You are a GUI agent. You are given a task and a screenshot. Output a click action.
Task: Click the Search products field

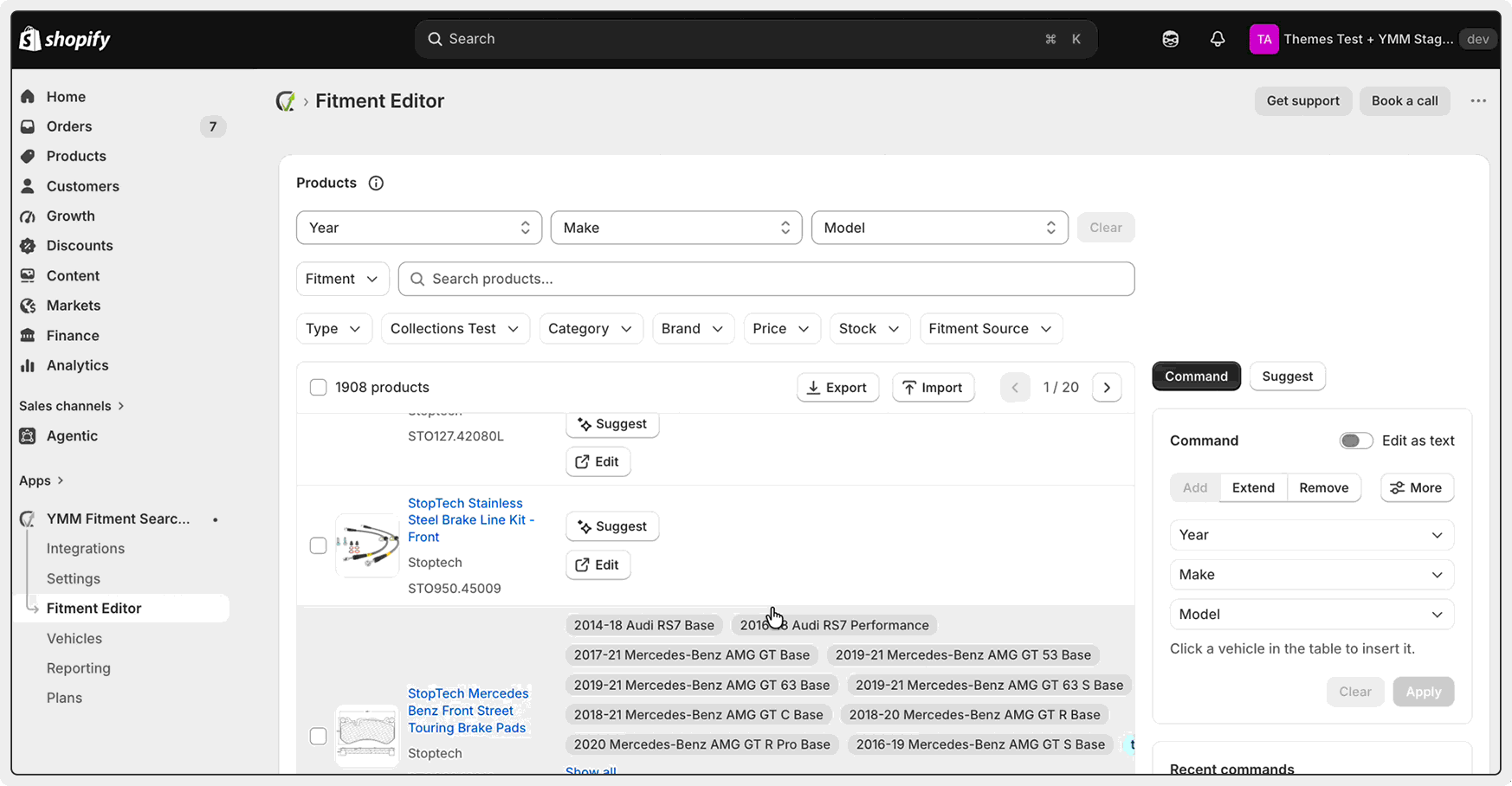766,279
